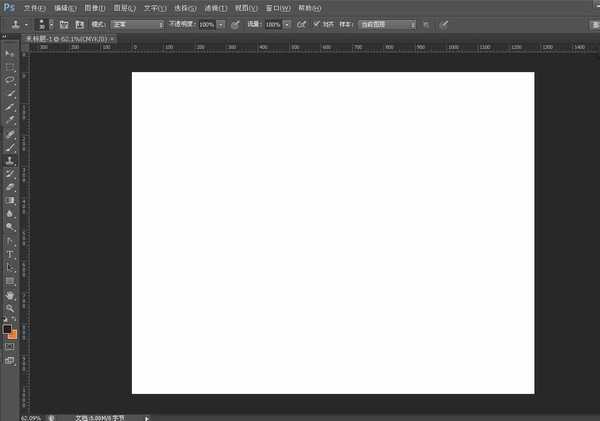The height and width of the screenshot is (421, 600).
Task: Select the Zoom tool
Action: 10,308
